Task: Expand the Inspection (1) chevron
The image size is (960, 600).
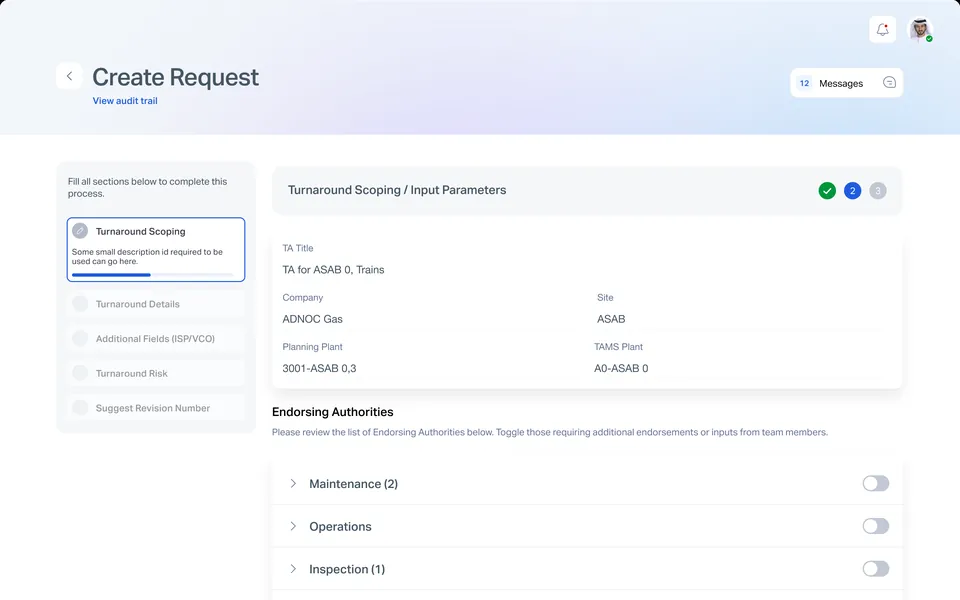Action: coord(293,569)
